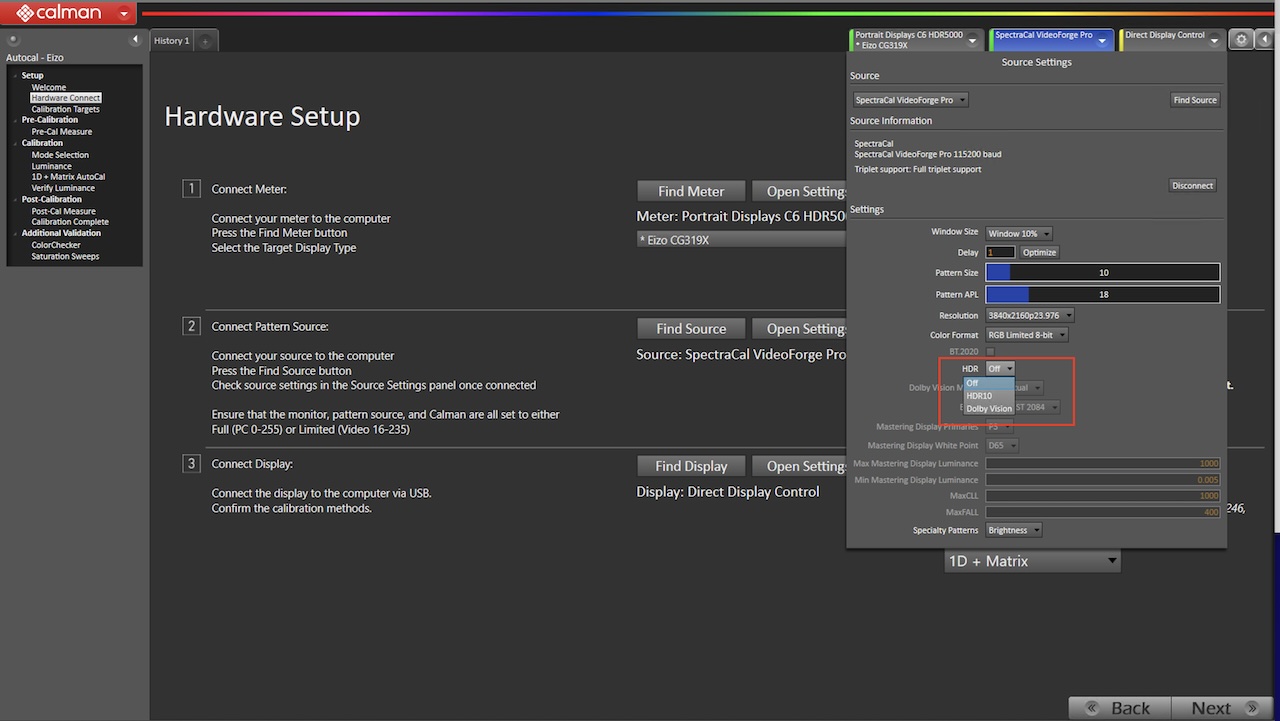Open the 1D + Matrix dropdown
The width and height of the screenshot is (1280, 721).
[1032, 561]
